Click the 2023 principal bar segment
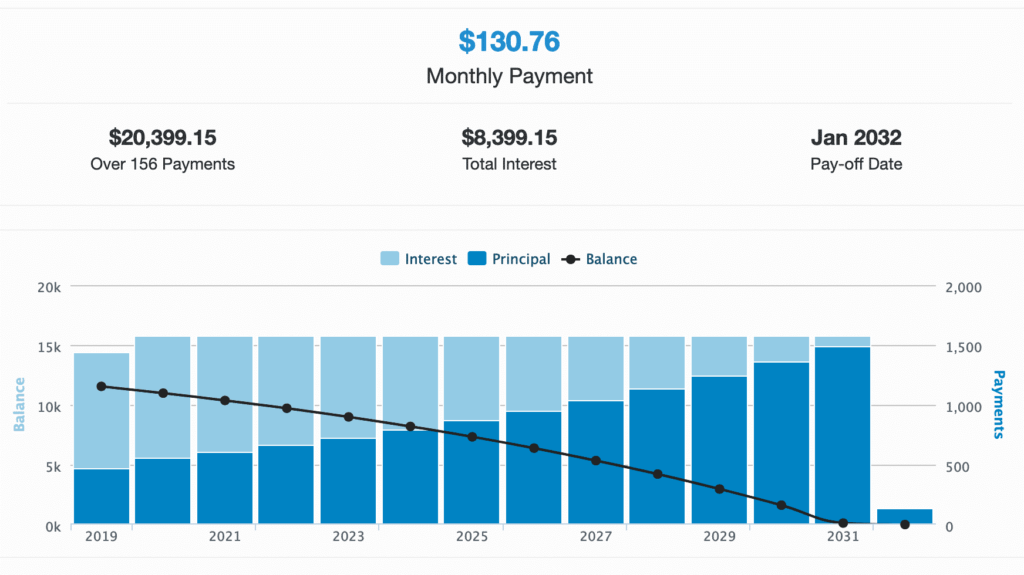Image resolution: width=1024 pixels, height=575 pixels. tap(349, 481)
